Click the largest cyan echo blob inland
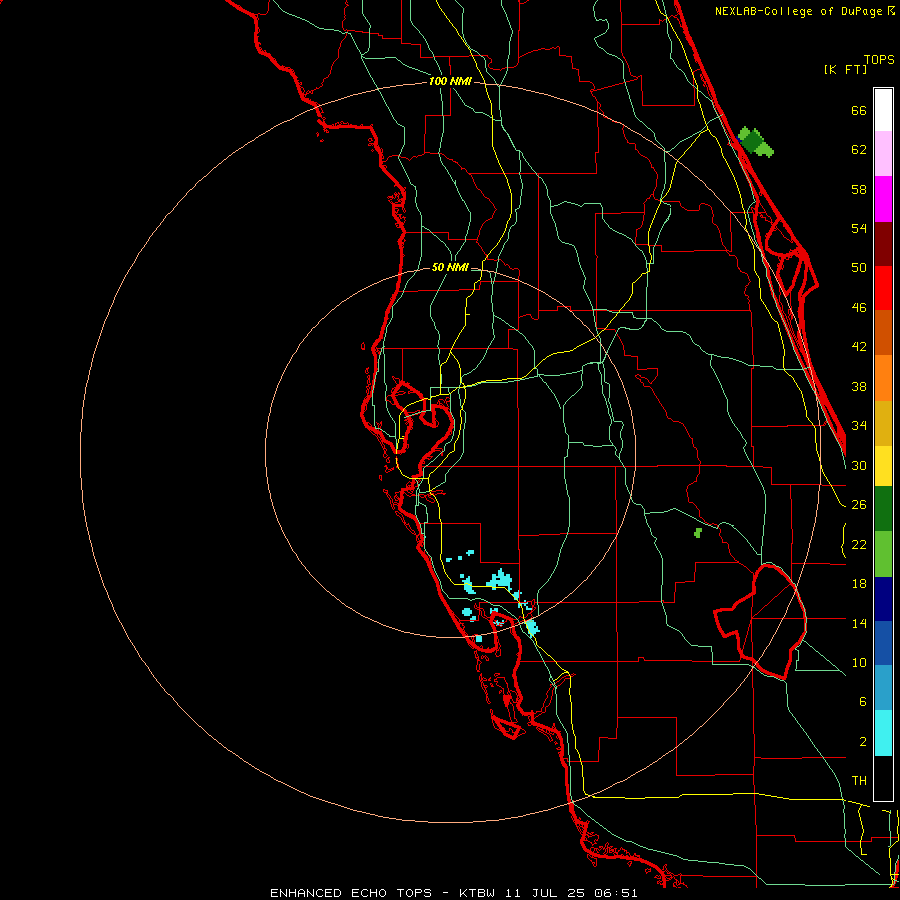Image resolution: width=900 pixels, height=900 pixels. click(x=500, y=580)
